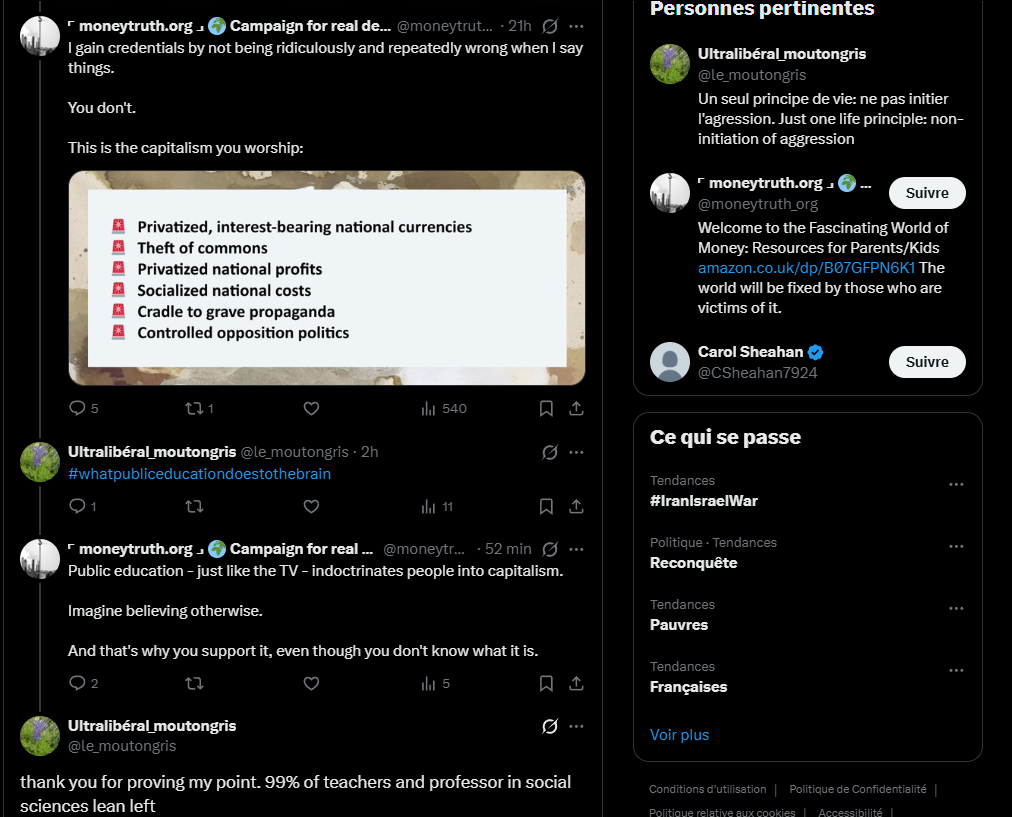Open the capitalism list image in tweet
The image size is (1012, 817).
point(327,278)
